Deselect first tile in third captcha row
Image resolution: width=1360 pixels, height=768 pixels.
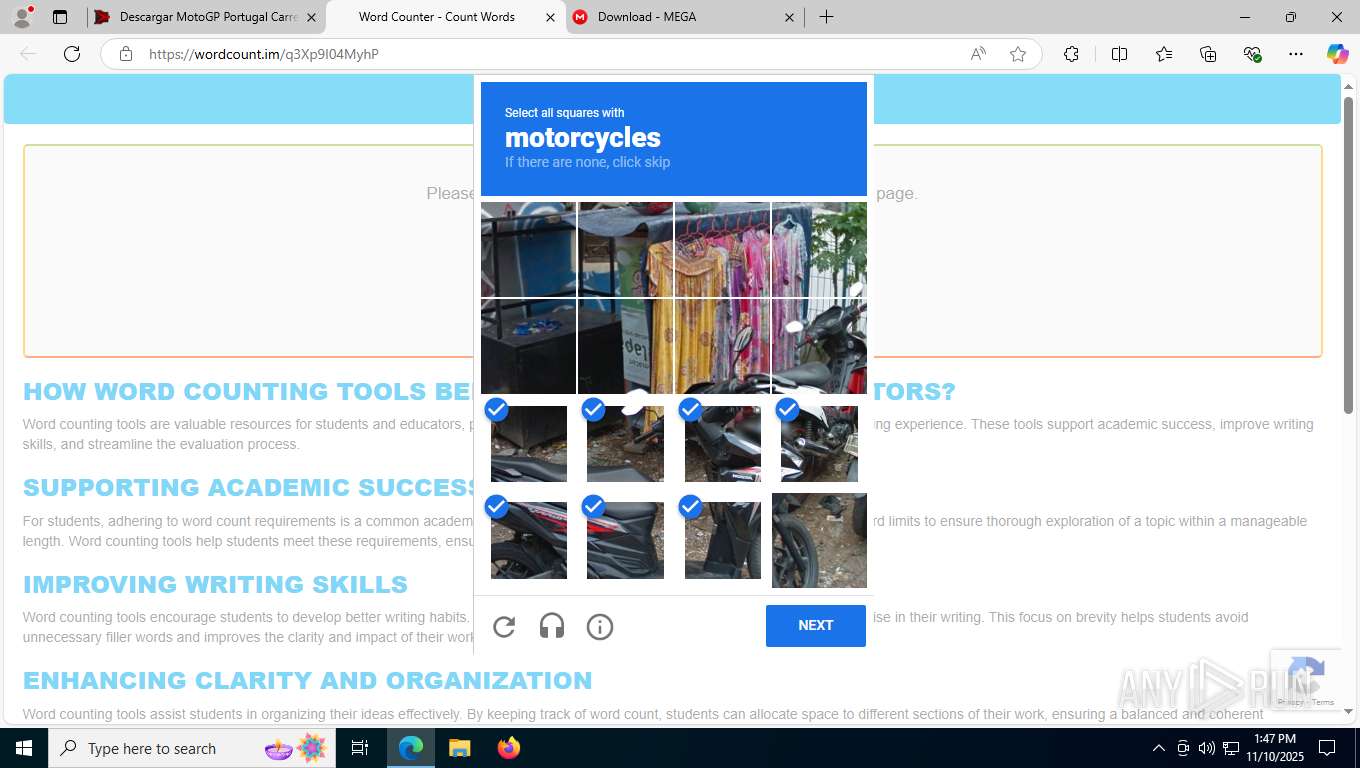point(528,443)
